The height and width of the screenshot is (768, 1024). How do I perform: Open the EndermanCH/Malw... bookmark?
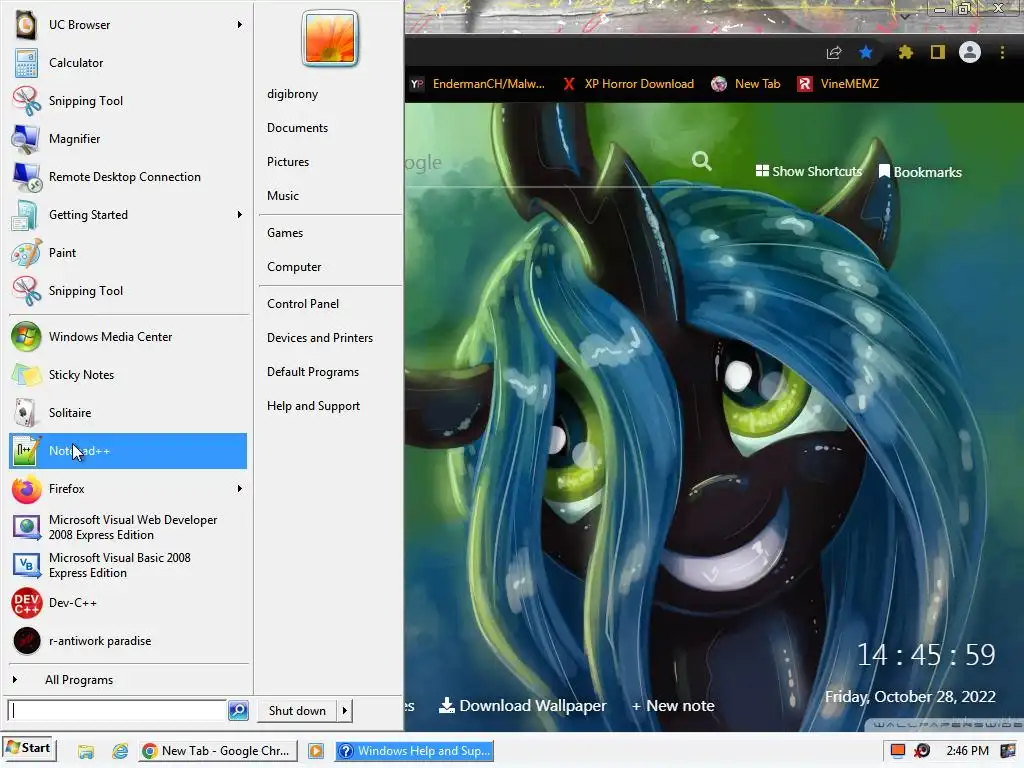(x=478, y=84)
